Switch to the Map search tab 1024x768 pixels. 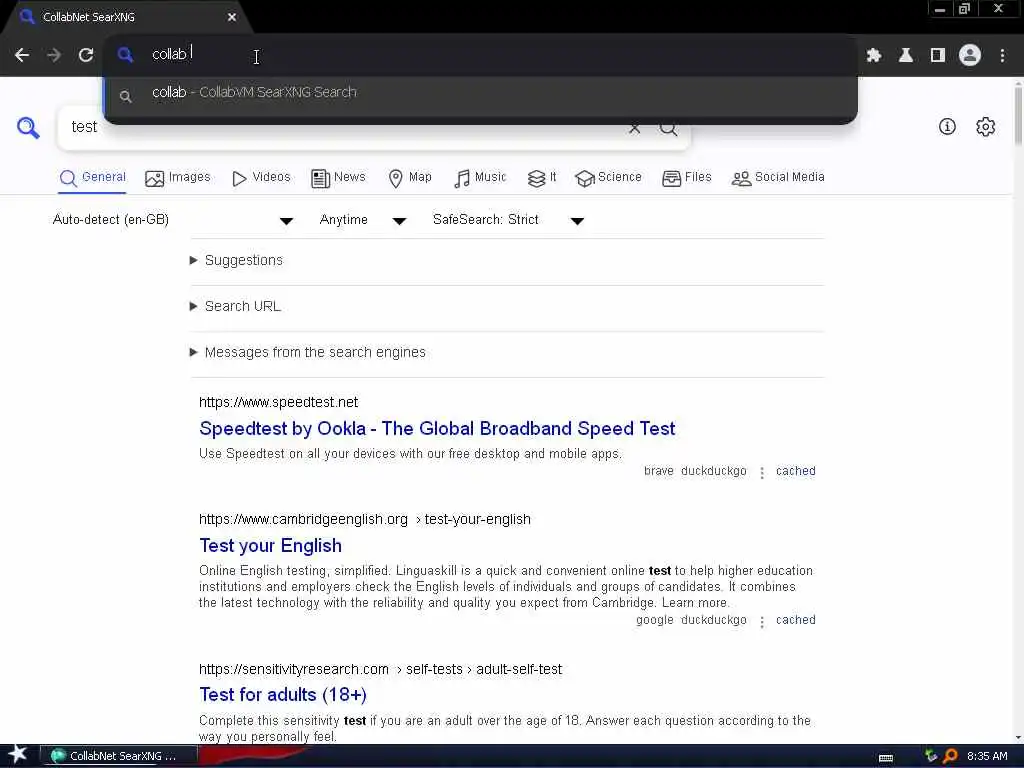click(410, 178)
